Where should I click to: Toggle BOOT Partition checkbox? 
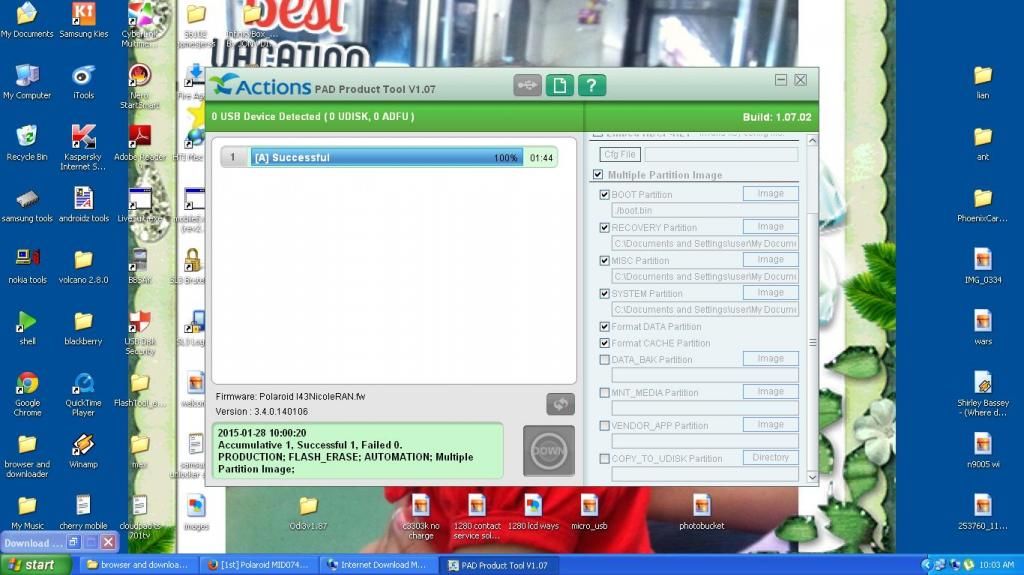click(x=605, y=195)
